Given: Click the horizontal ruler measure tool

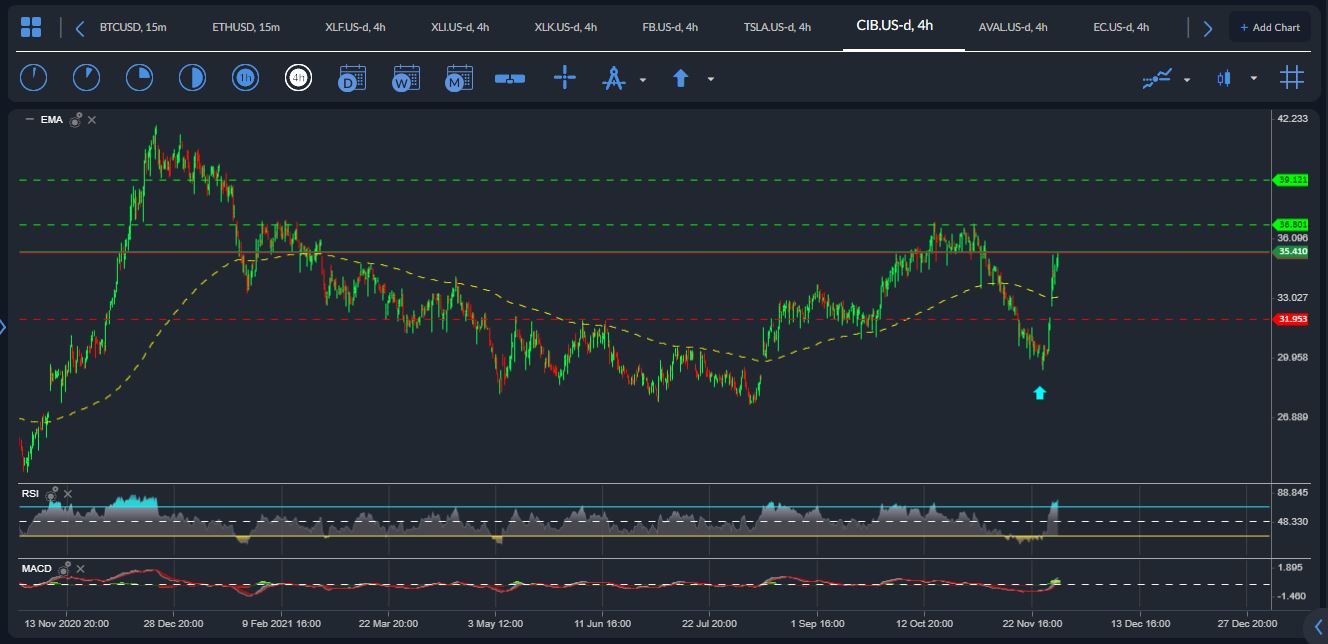Looking at the screenshot, I should (x=510, y=77).
